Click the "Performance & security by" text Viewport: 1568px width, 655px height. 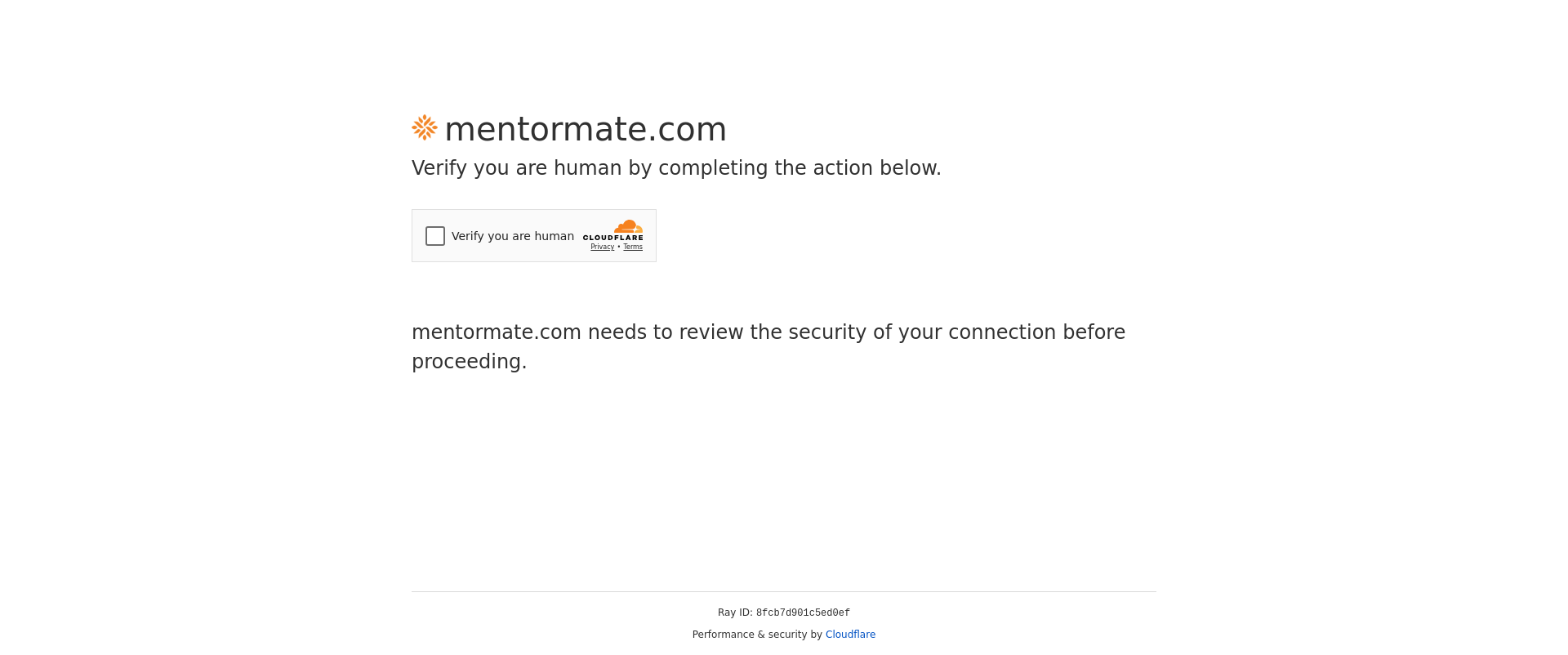click(x=757, y=635)
